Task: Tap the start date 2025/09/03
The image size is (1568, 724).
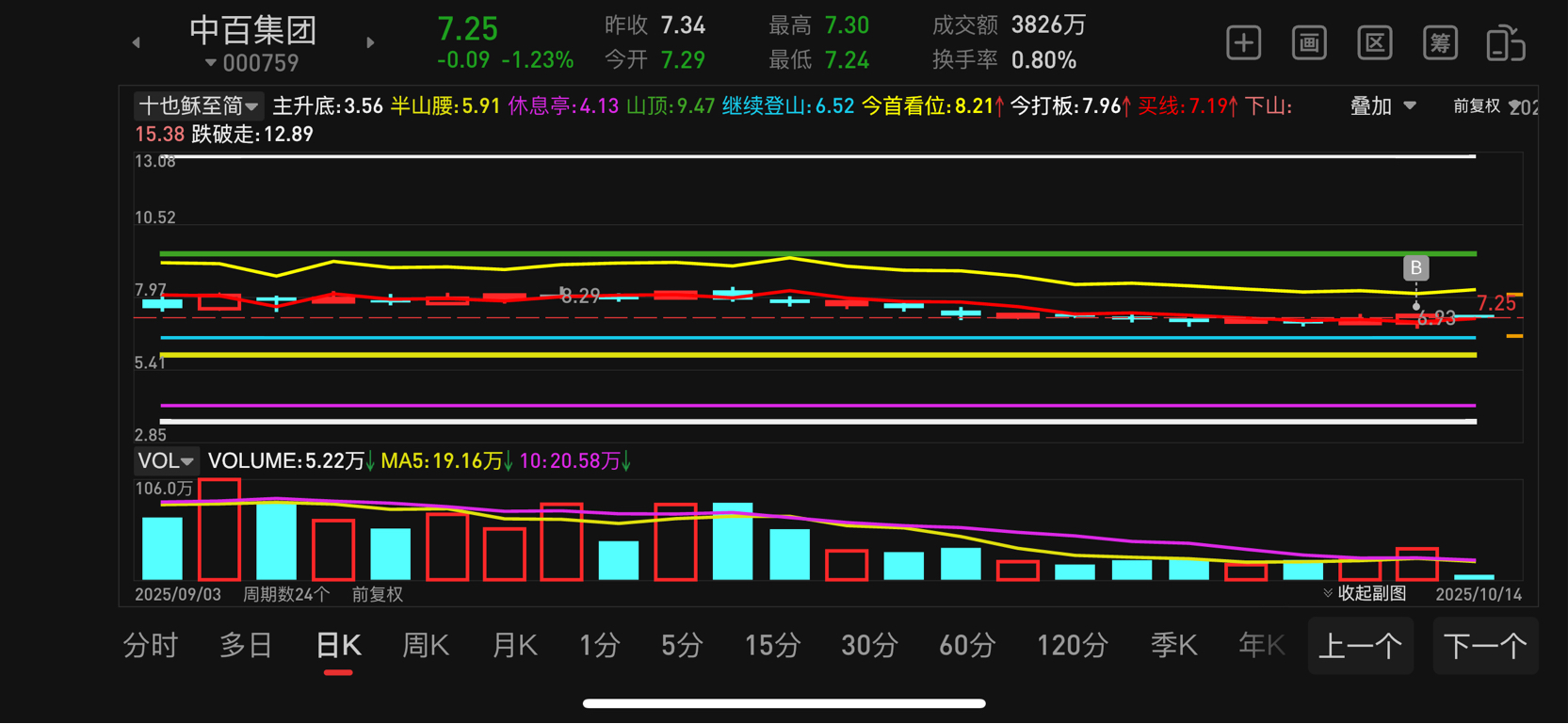Action: 178,594
